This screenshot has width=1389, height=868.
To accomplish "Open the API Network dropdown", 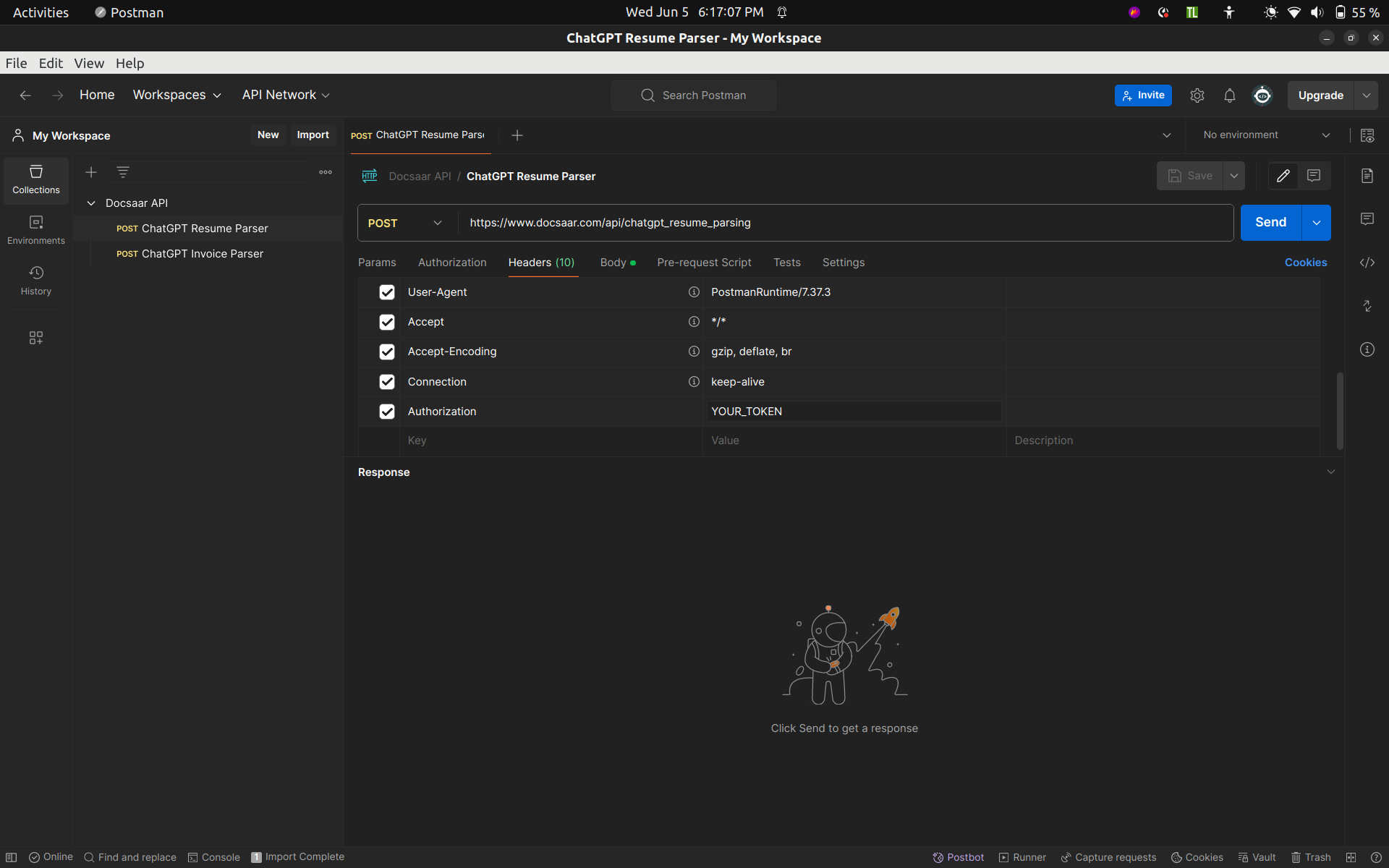I will click(286, 95).
